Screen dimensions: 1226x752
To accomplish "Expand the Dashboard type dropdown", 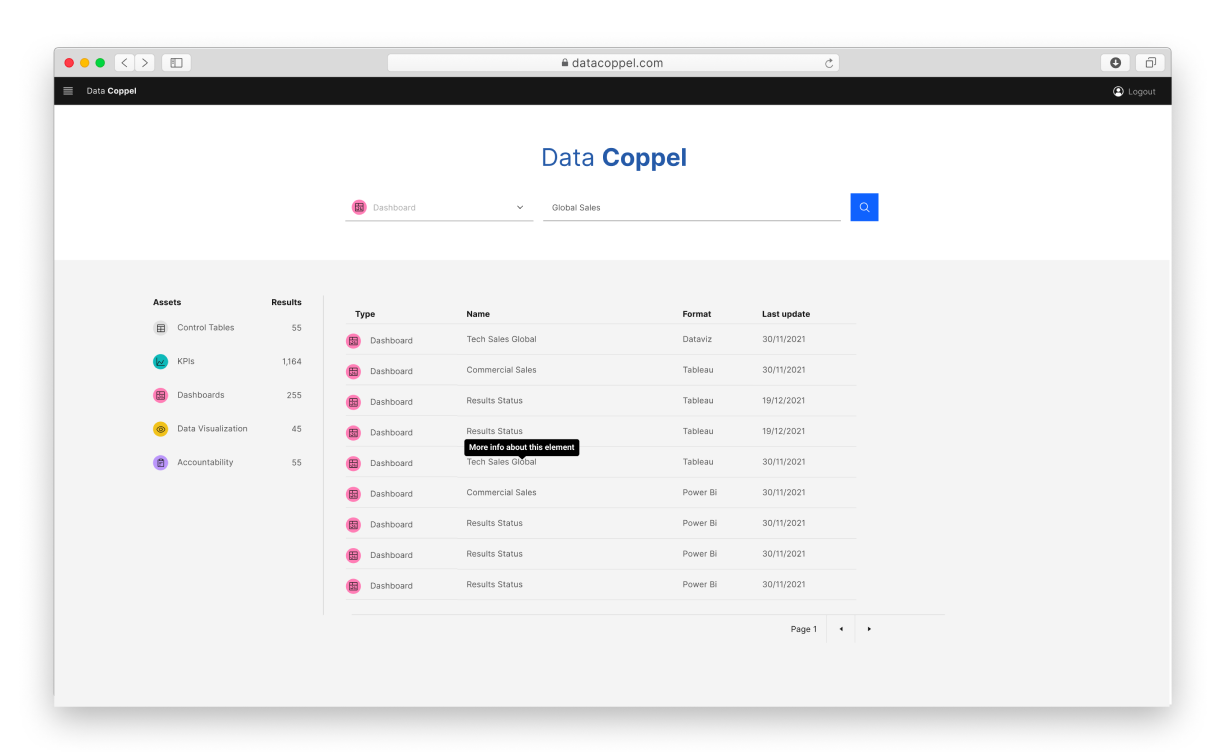I will (438, 208).
